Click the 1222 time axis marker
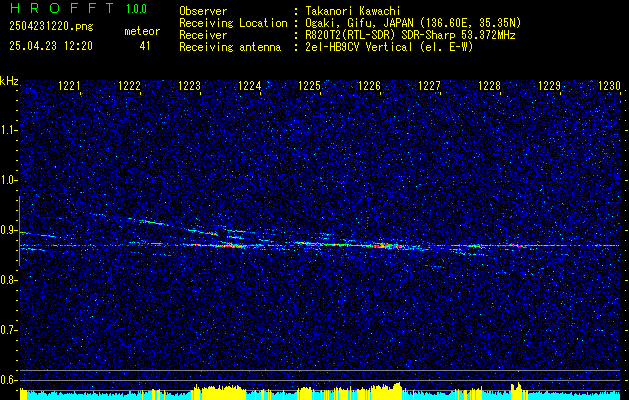This screenshot has height=400, width=629. (130, 86)
